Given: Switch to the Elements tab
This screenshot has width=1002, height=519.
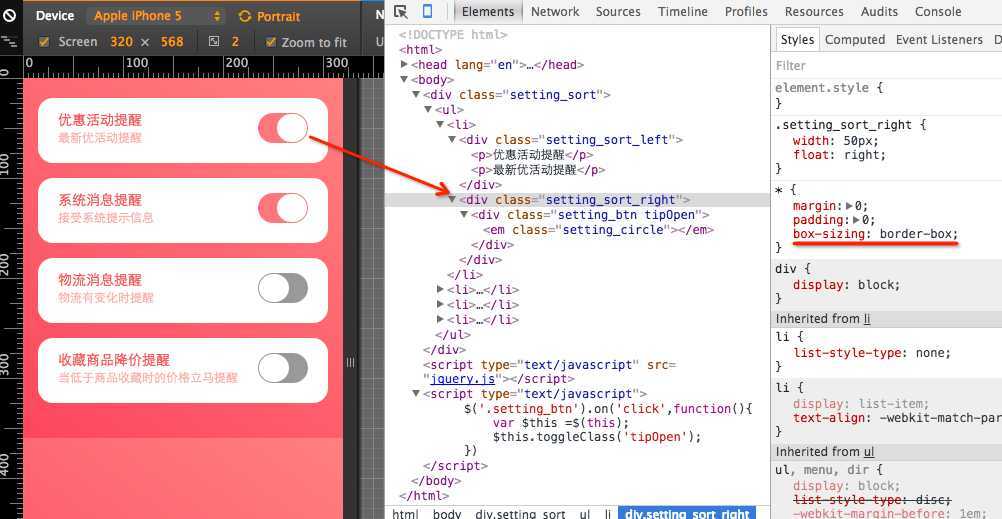Looking at the screenshot, I should coord(488,12).
